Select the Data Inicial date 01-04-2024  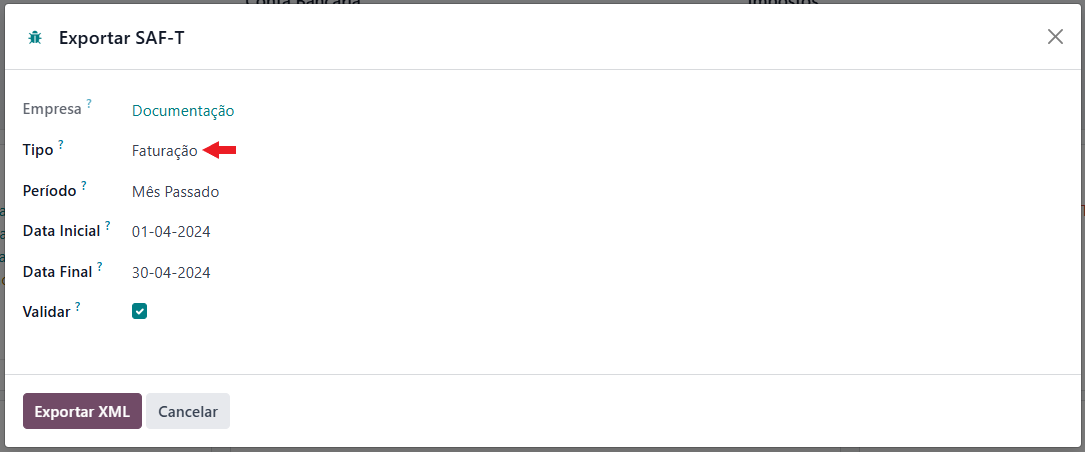tap(171, 232)
